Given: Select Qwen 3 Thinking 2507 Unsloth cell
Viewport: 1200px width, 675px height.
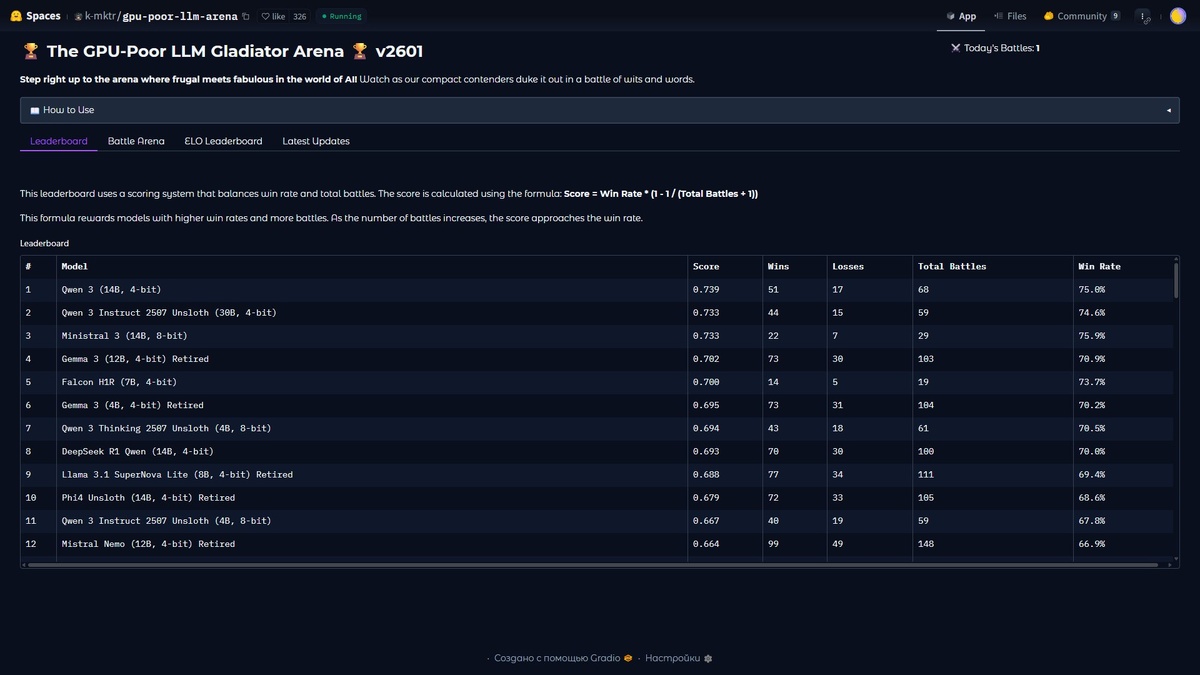Looking at the screenshot, I should click(372, 428).
